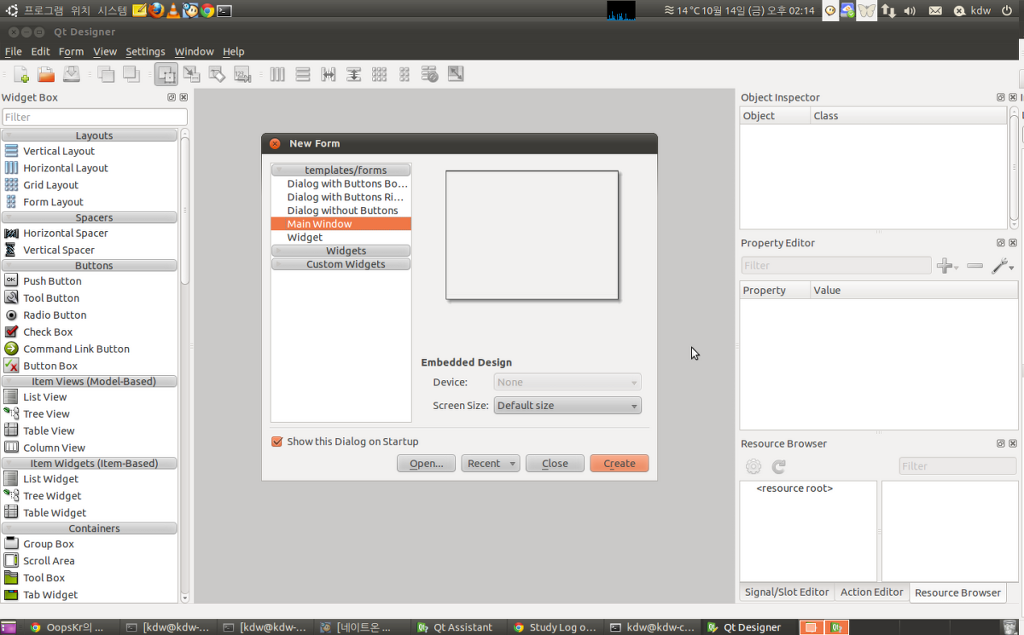Click the Widget Box filter field
The width and height of the screenshot is (1024, 635).
click(95, 117)
